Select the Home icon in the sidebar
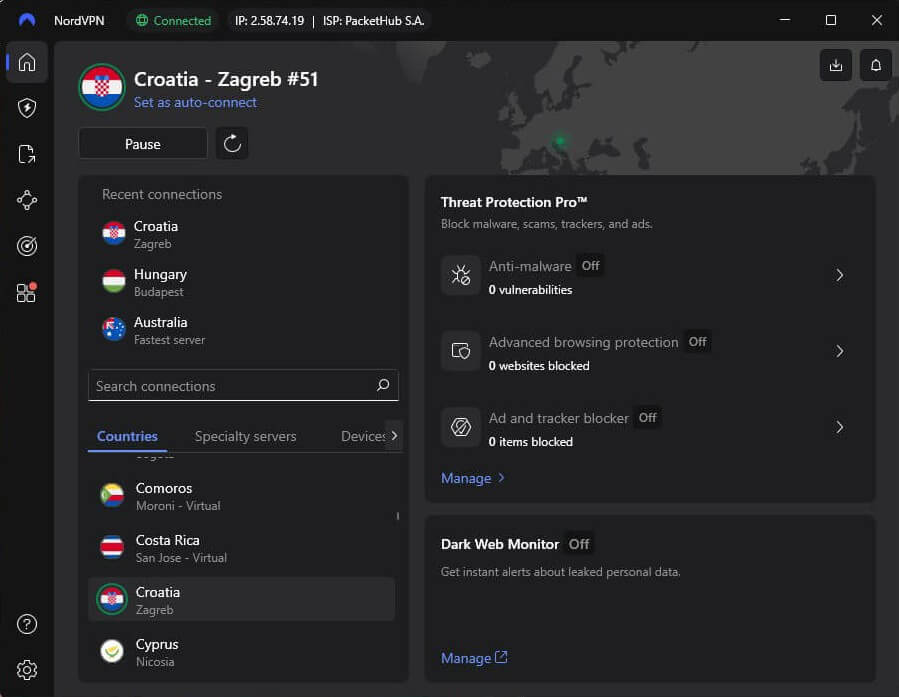 pos(27,62)
